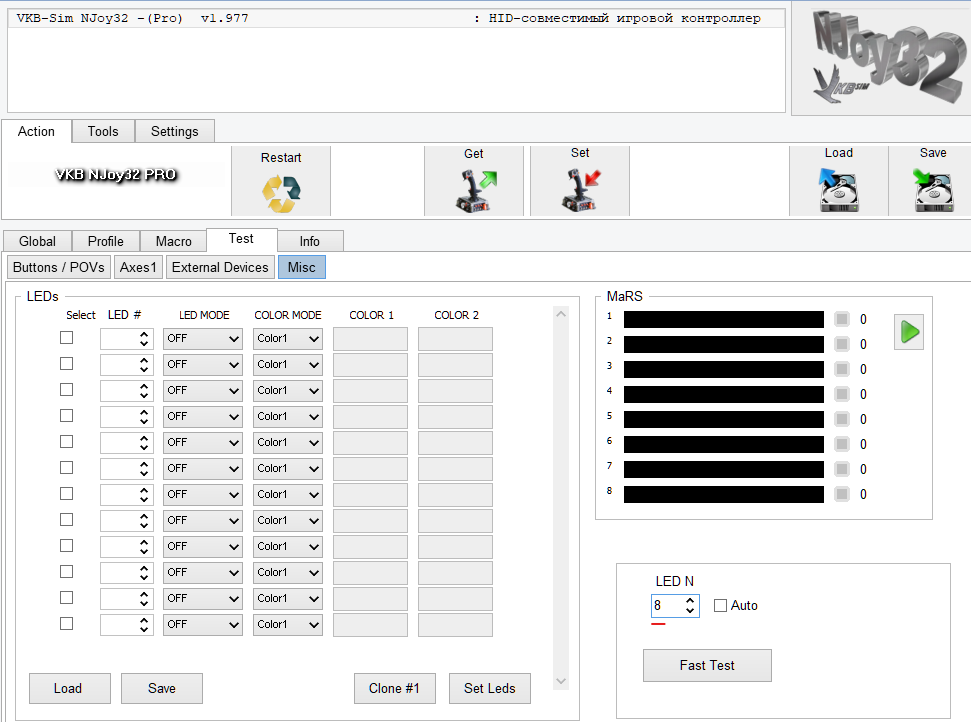Screen dimensions: 971x722
Task: Start MaRS with green play button
Action: (x=909, y=332)
